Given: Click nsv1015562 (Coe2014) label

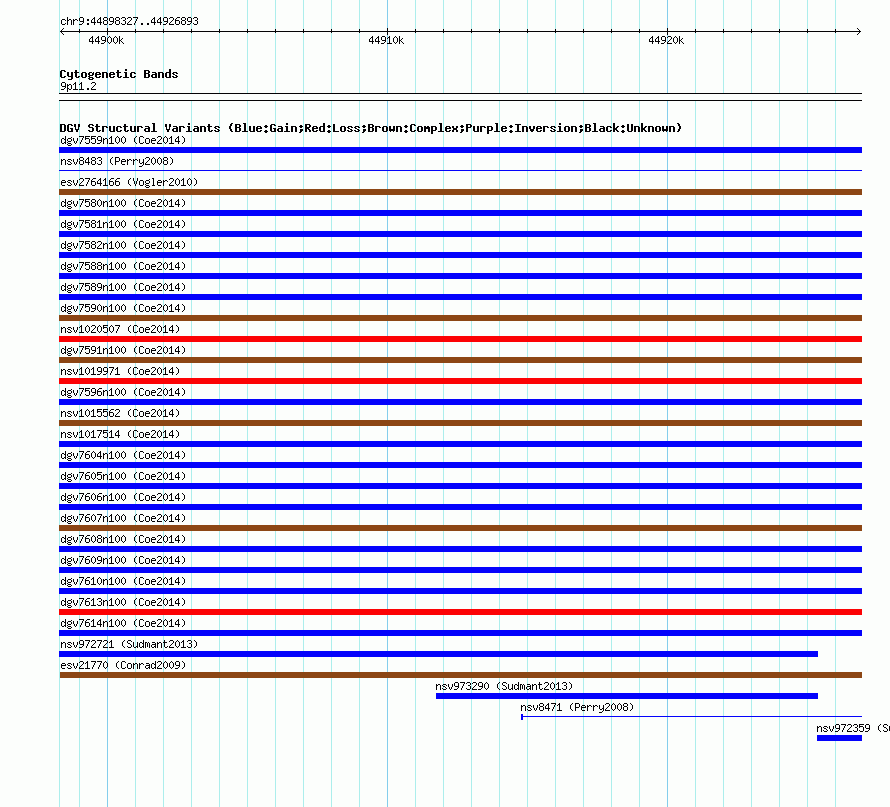Looking at the screenshot, I should coord(120,413).
